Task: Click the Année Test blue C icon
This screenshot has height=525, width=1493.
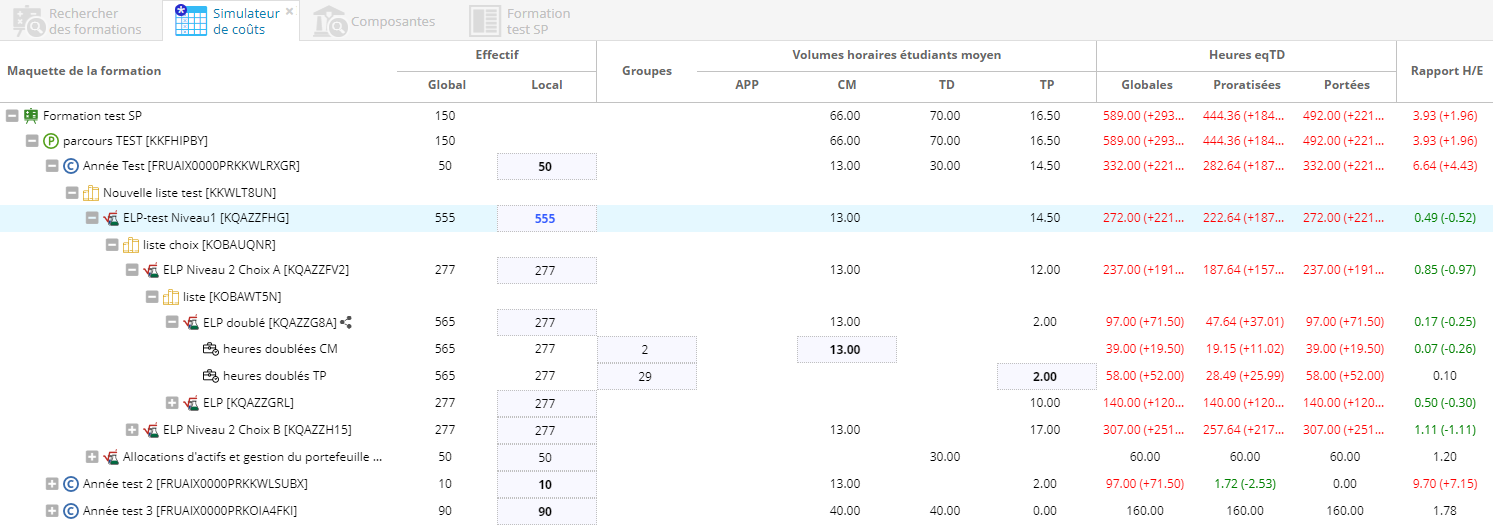Action: [x=71, y=166]
